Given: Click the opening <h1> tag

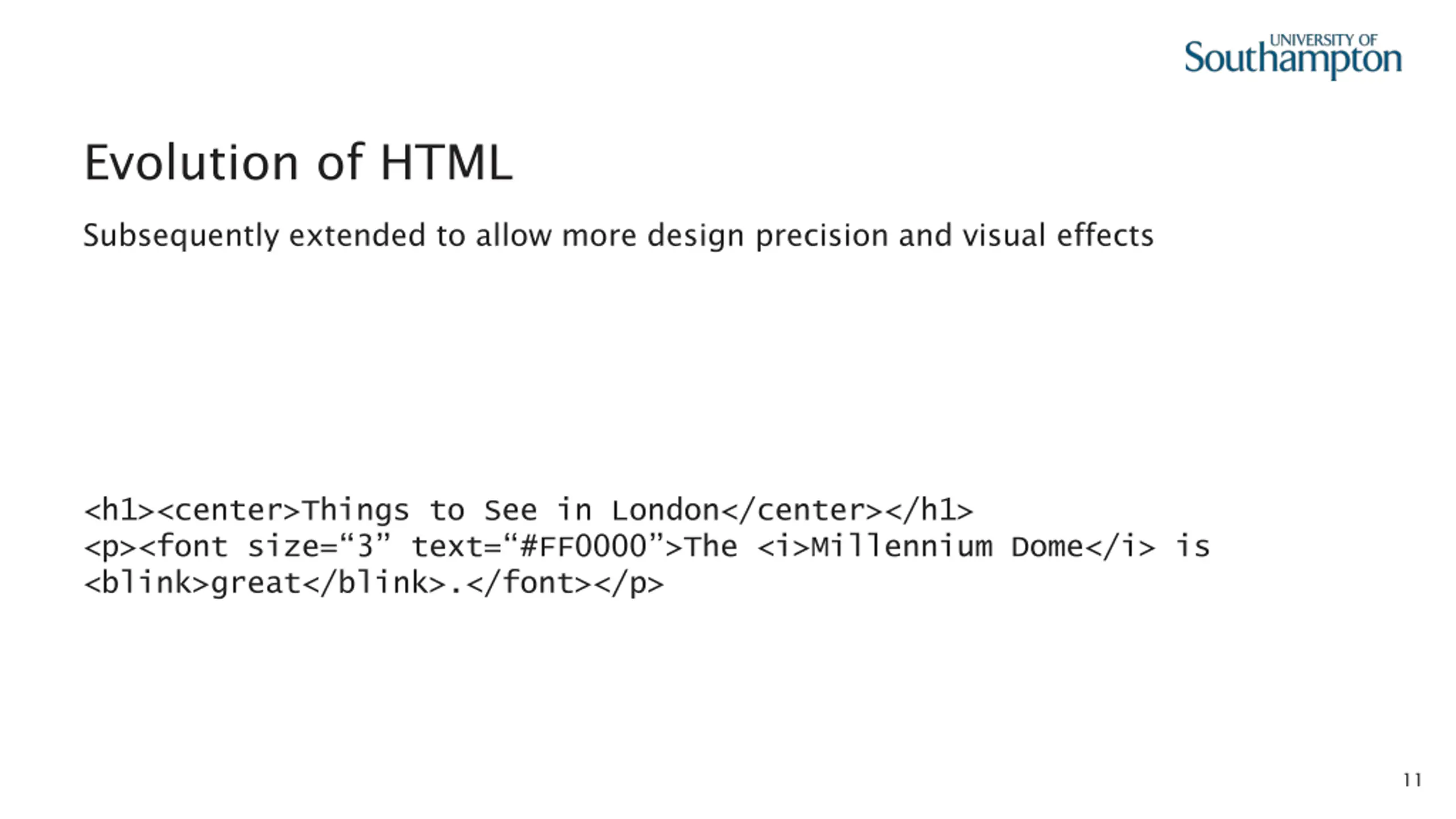Looking at the screenshot, I should pyautogui.click(x=119, y=510).
